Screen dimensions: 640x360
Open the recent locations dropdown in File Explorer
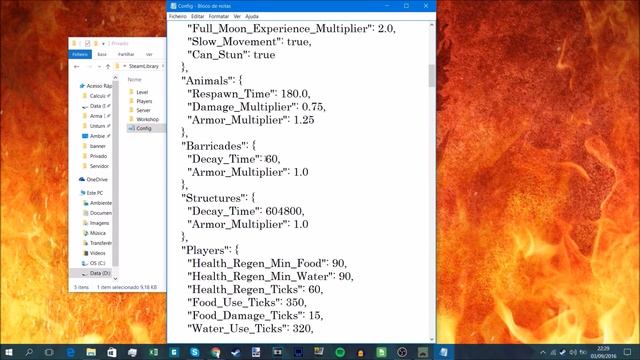pos(99,66)
